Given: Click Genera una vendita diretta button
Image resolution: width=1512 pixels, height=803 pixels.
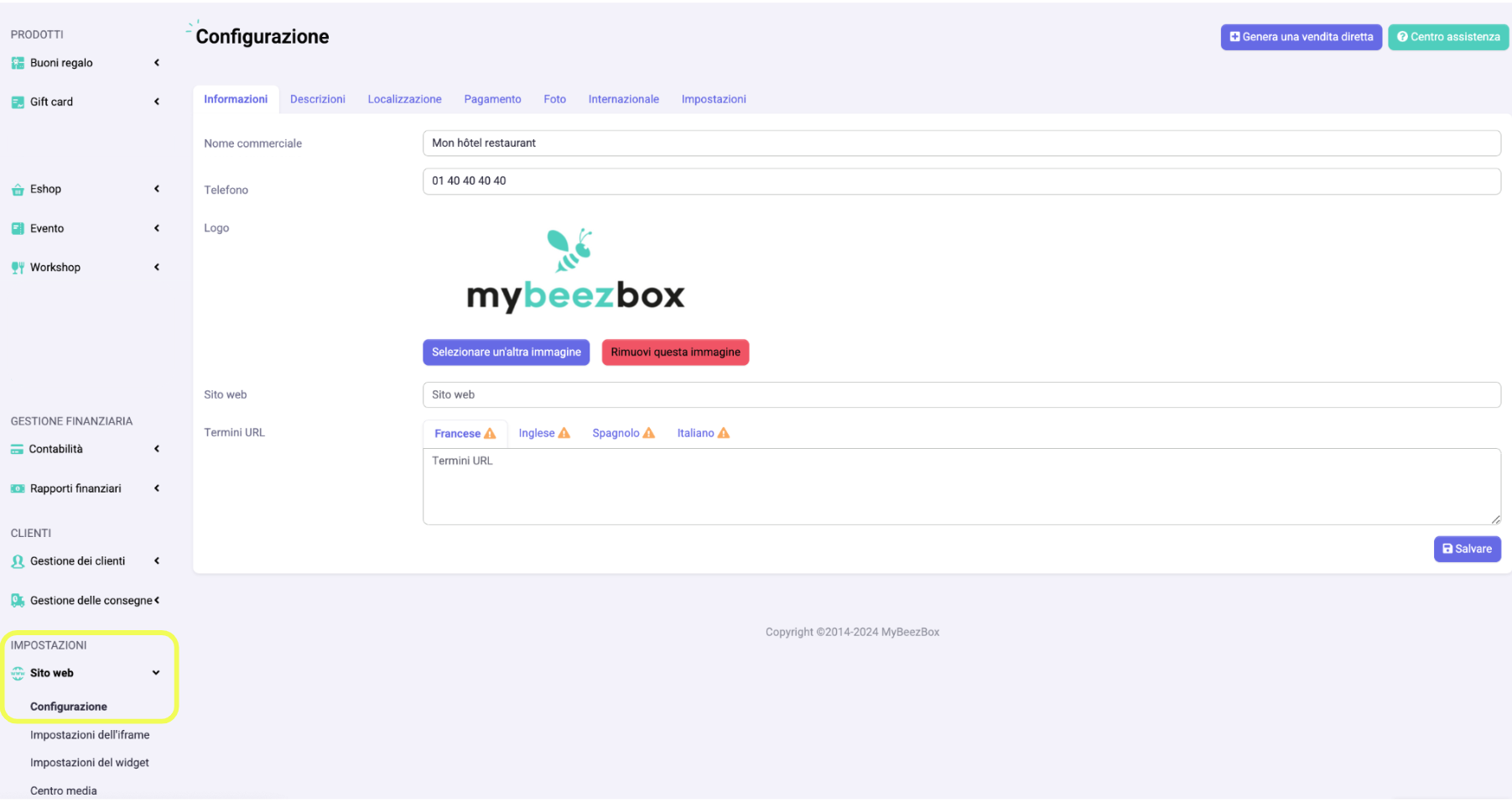Looking at the screenshot, I should click(1301, 37).
